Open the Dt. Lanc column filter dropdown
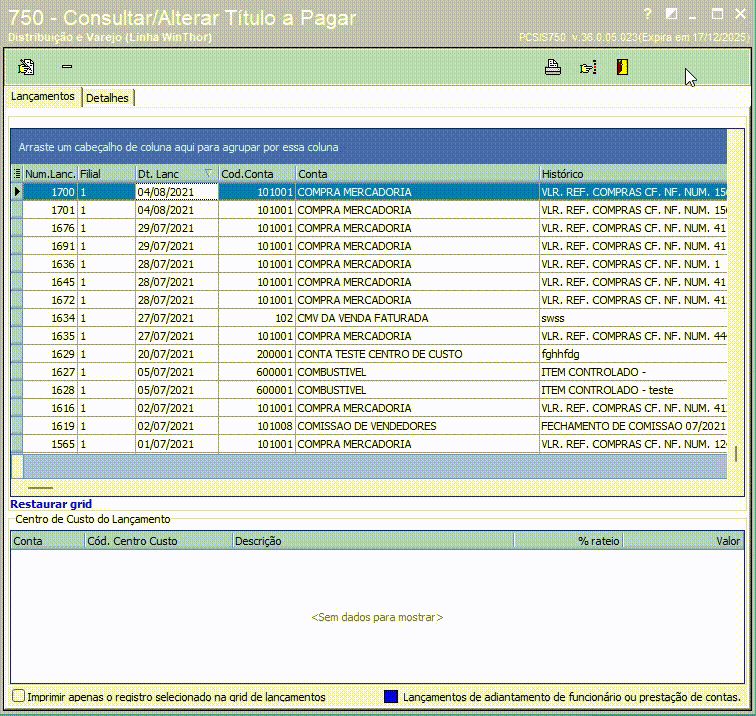This screenshot has width=756, height=716. point(208,174)
